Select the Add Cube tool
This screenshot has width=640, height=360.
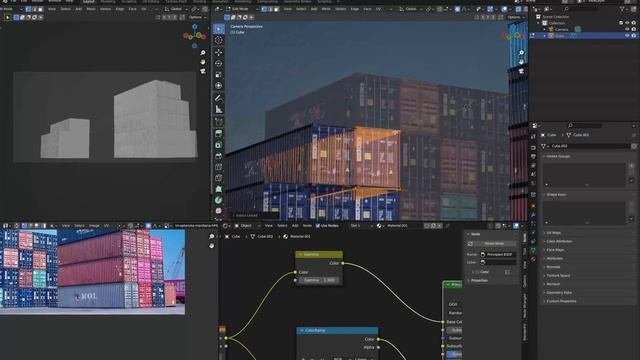[x=219, y=122]
